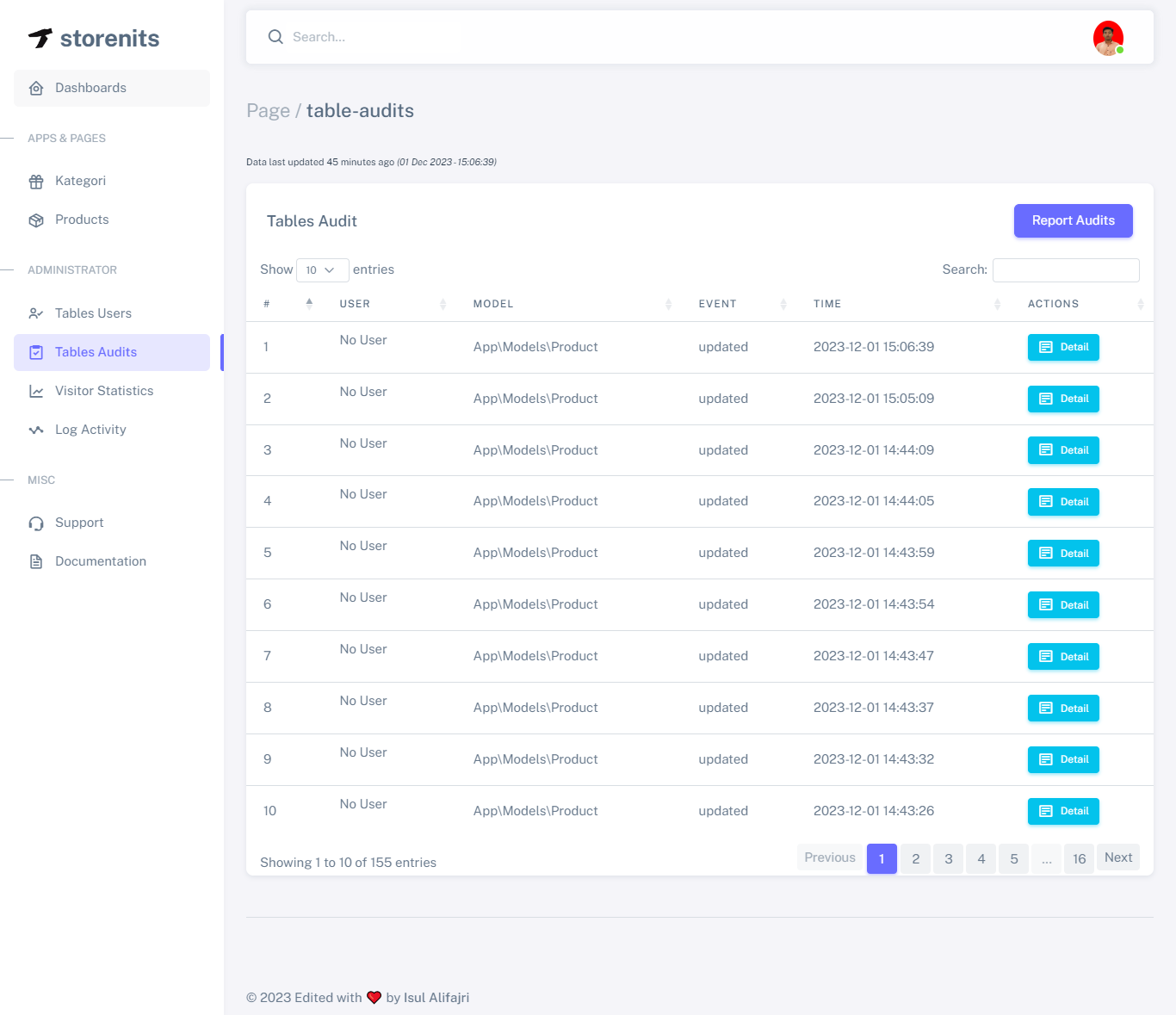Click the Kategori gift icon
This screenshot has width=1176, height=1015.
point(36,182)
